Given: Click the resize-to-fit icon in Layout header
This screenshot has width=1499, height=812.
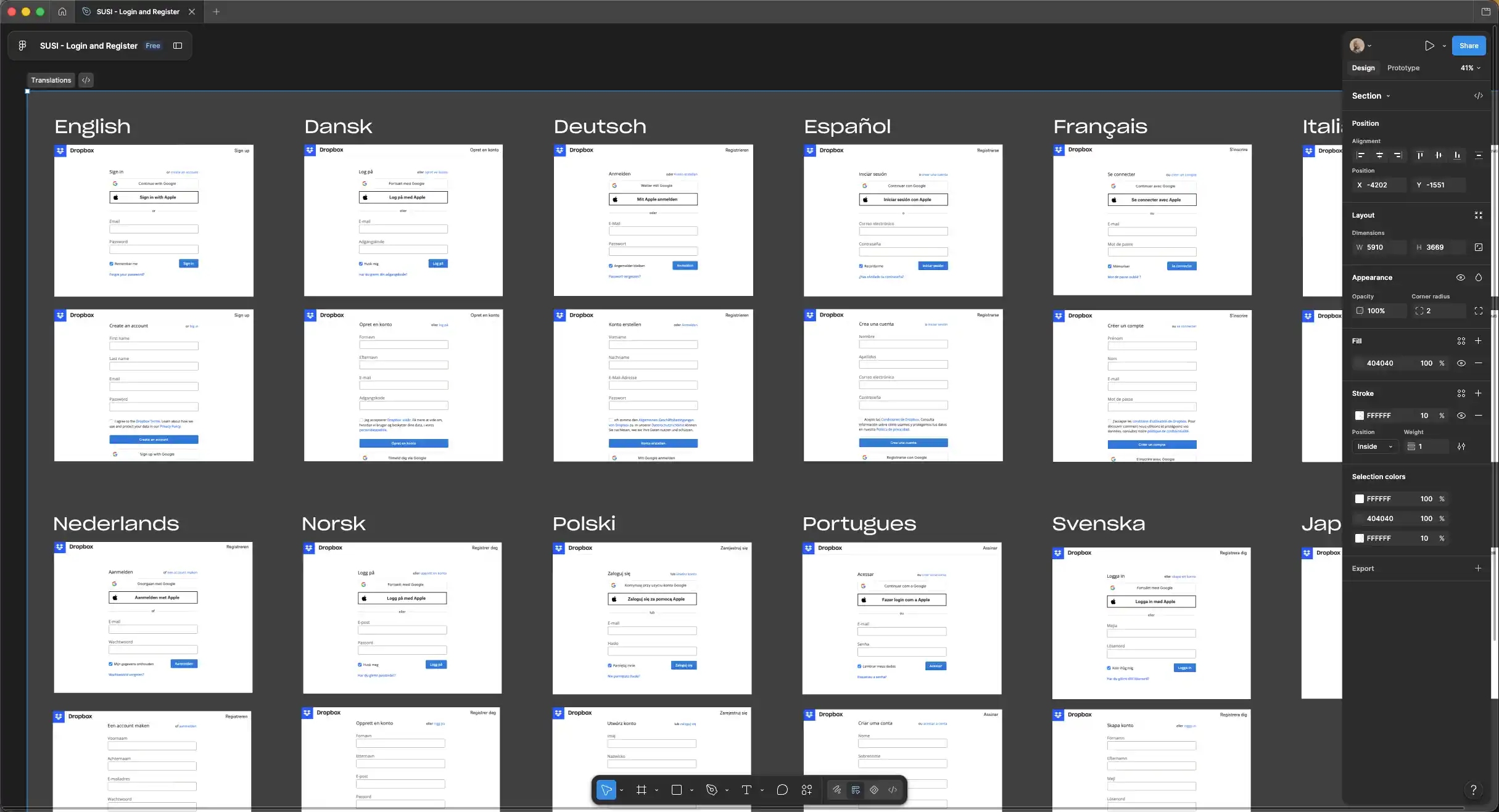Looking at the screenshot, I should (1479, 215).
